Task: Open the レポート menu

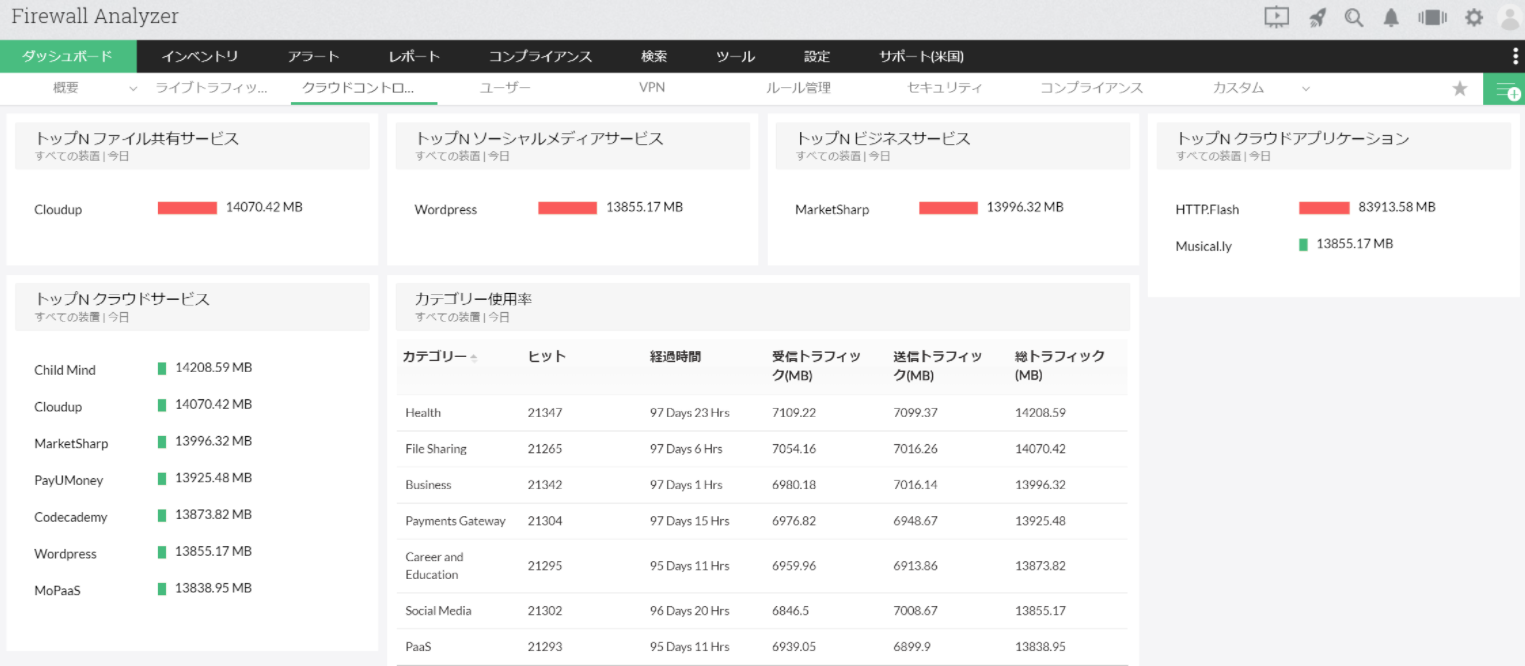Action: [x=414, y=57]
